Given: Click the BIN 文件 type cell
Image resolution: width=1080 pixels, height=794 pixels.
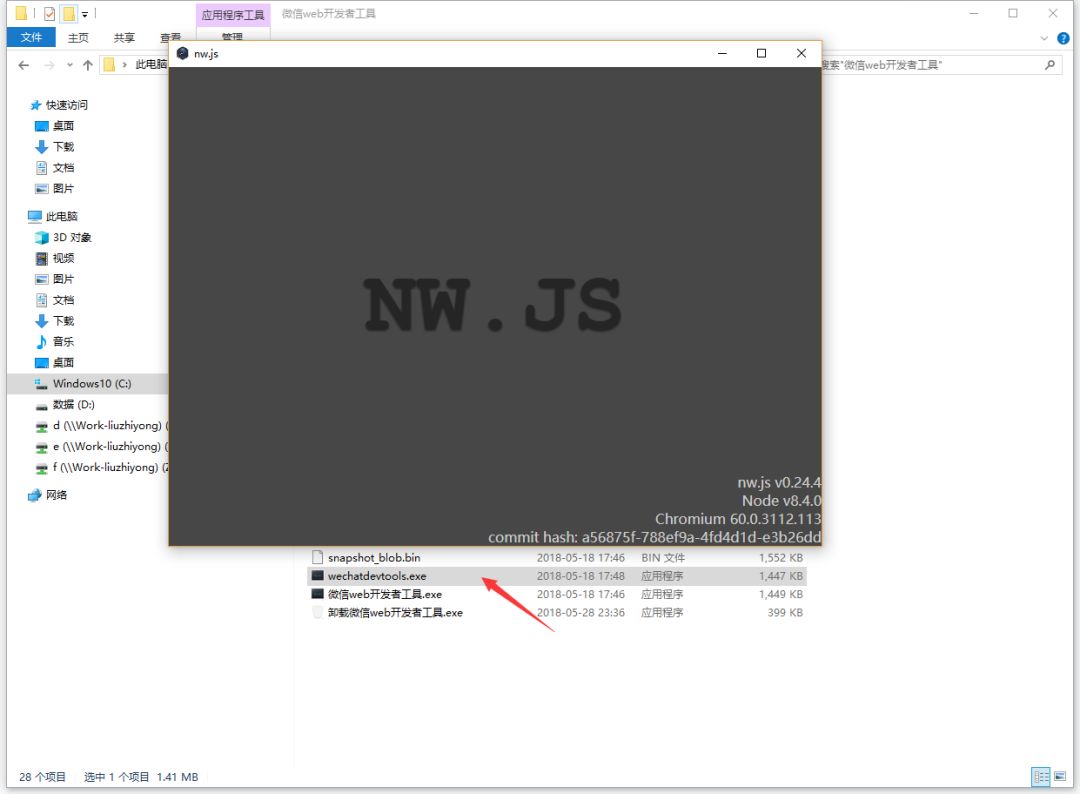Looking at the screenshot, I should tap(663, 558).
